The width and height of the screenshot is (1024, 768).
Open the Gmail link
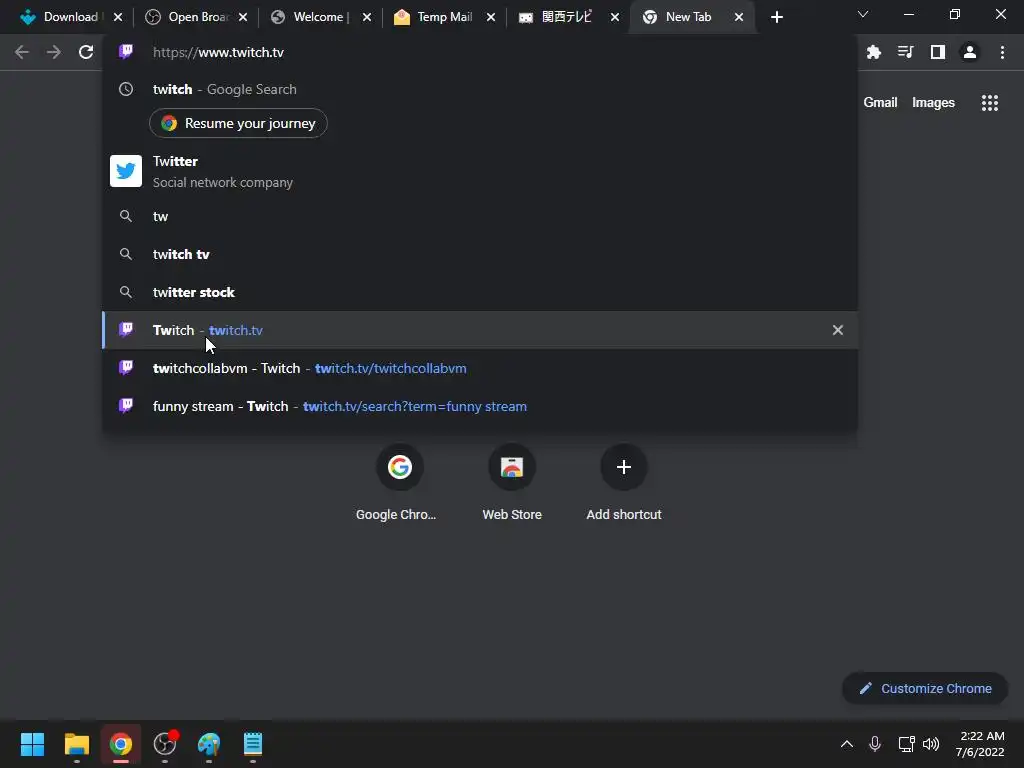pos(880,103)
